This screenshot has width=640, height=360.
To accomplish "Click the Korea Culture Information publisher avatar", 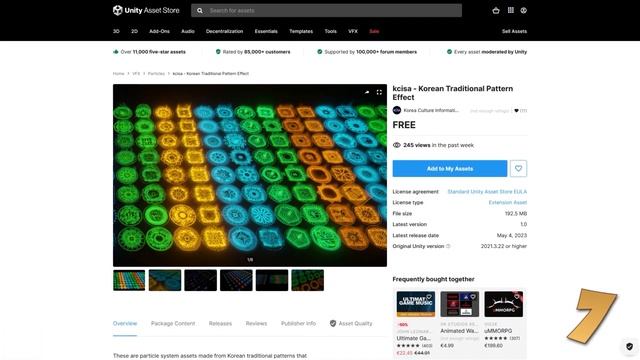I will click(x=397, y=110).
